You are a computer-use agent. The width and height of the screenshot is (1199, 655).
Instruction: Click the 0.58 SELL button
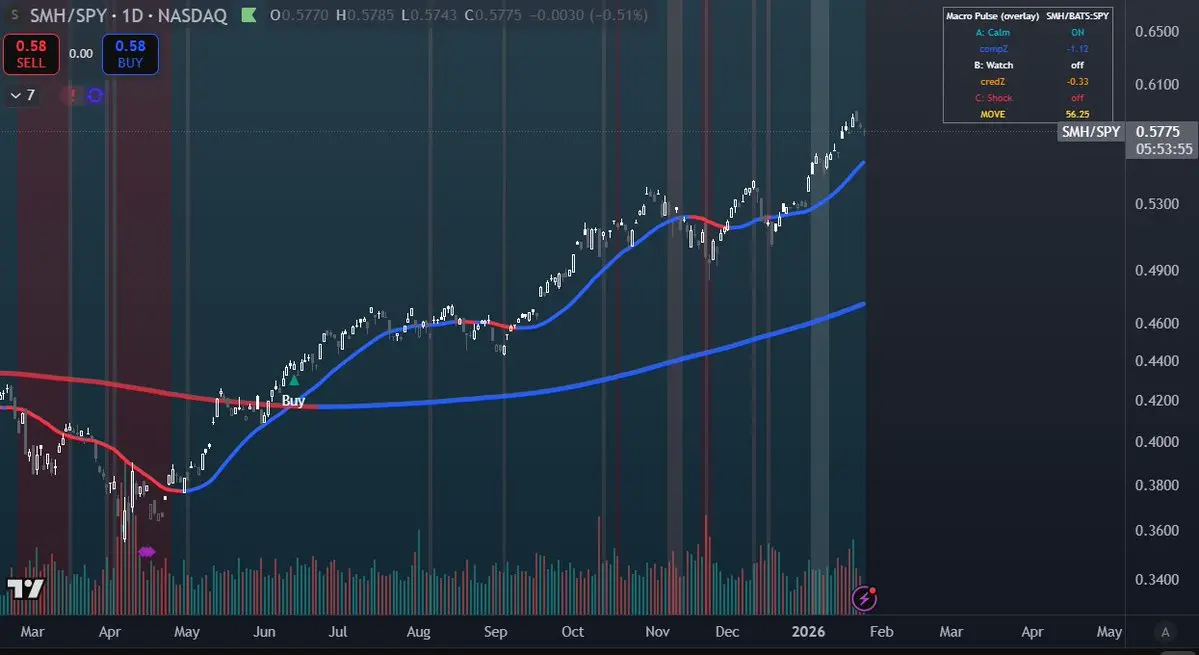(31, 54)
